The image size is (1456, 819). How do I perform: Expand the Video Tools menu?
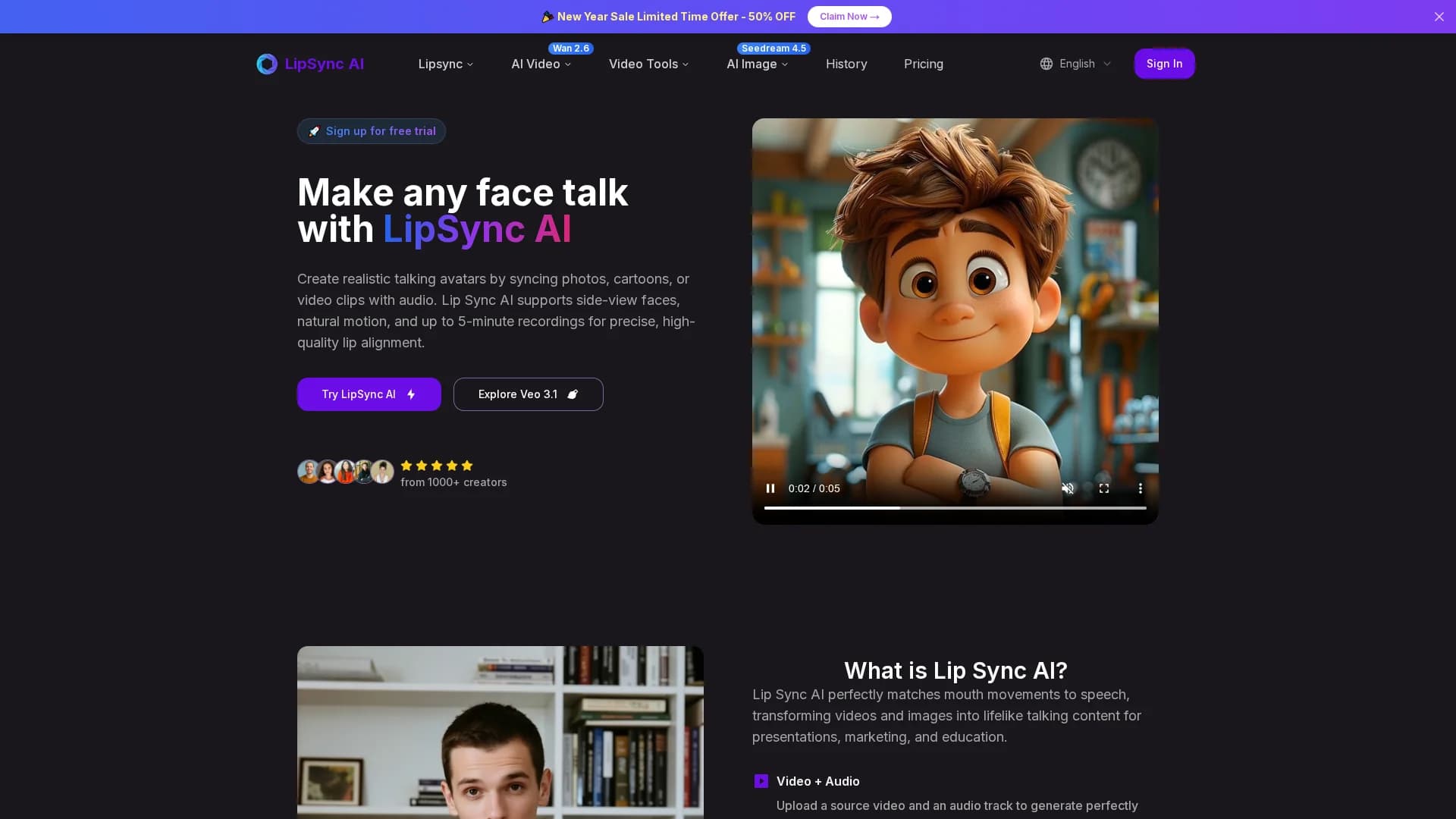pyautogui.click(x=648, y=64)
